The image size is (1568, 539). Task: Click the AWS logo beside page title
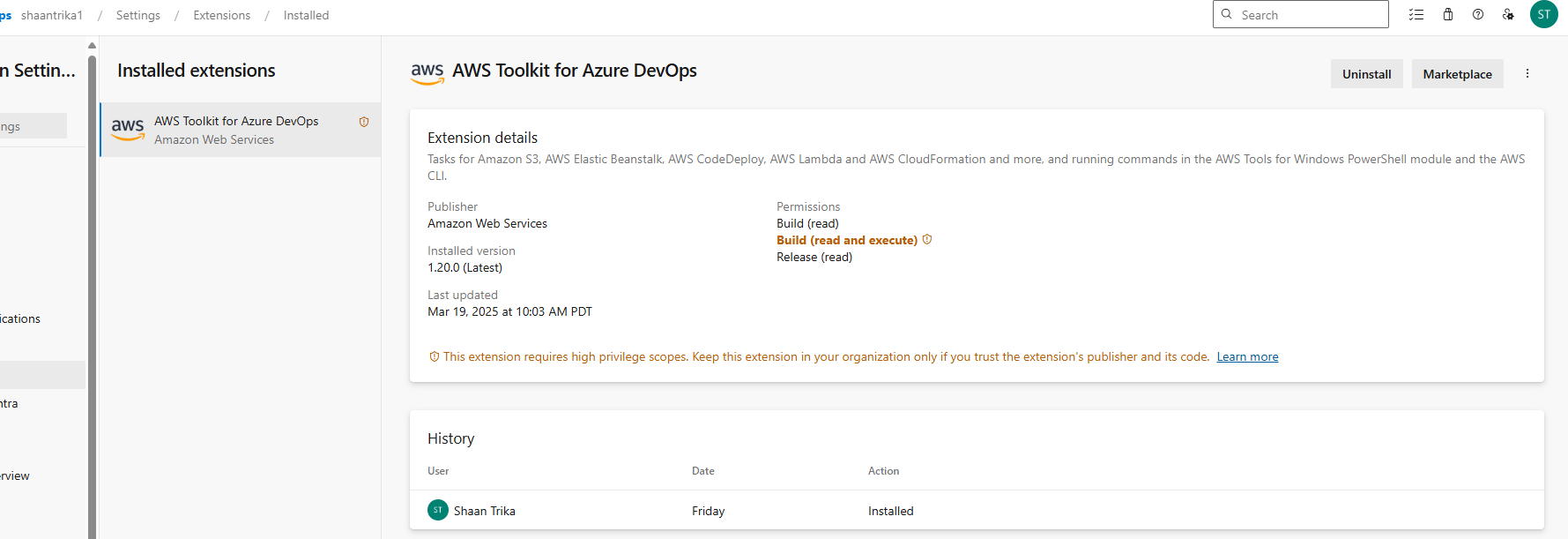click(427, 73)
